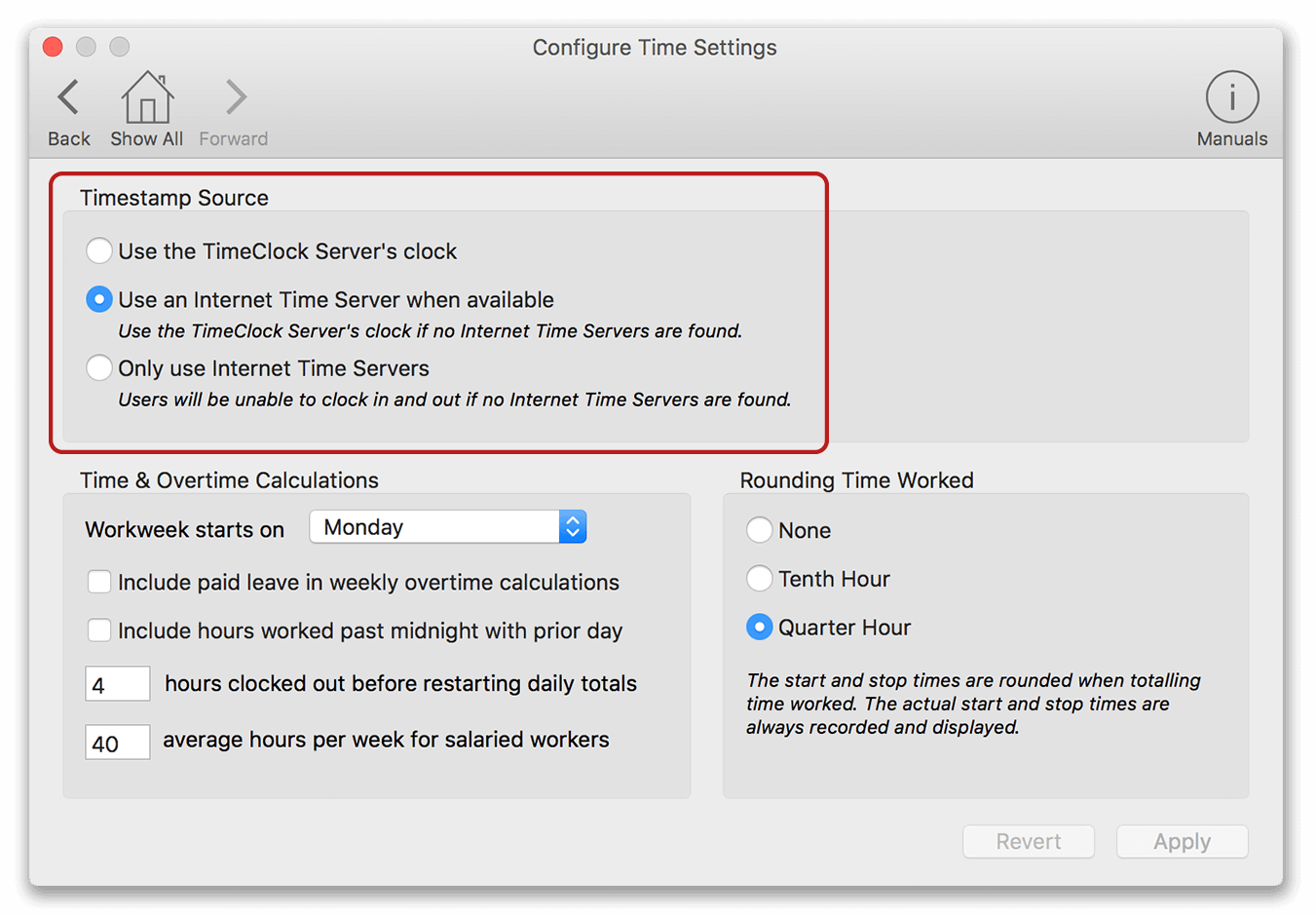The height and width of the screenshot is (917, 1316).
Task: Select Tenth Hour rounding
Action: 760,579
